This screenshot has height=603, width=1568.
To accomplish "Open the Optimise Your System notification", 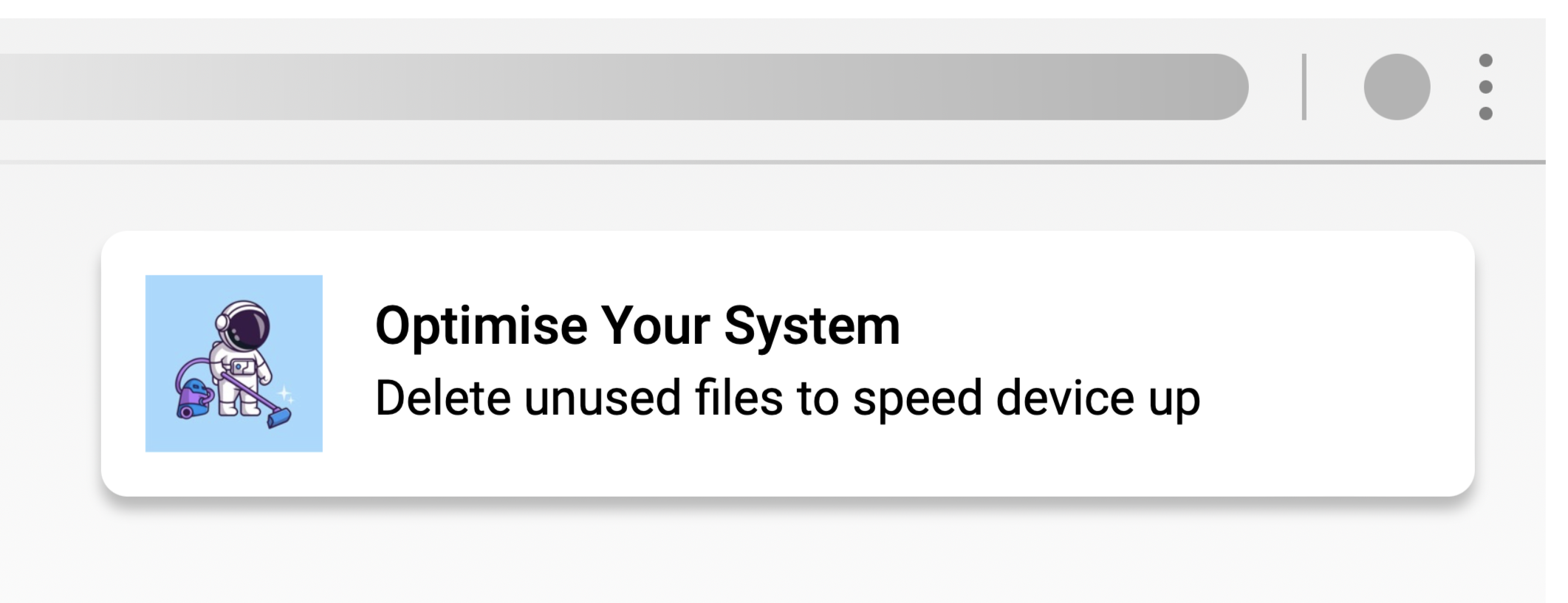I will (x=787, y=363).
